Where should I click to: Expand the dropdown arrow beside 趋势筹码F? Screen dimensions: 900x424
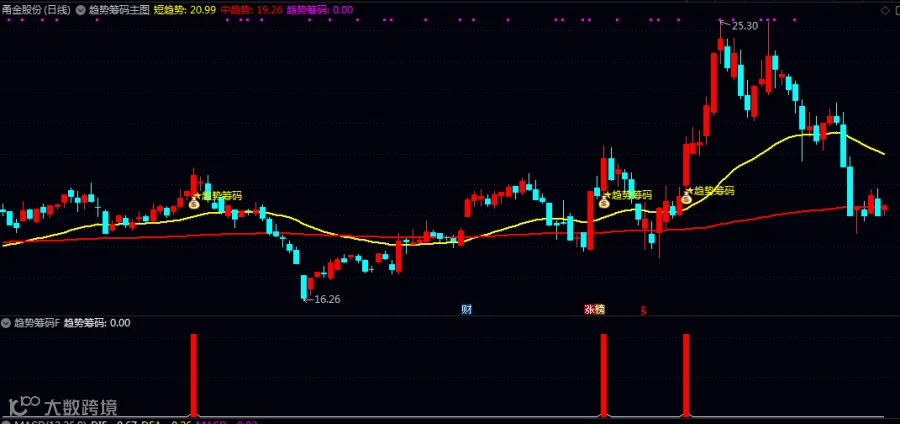(6, 323)
